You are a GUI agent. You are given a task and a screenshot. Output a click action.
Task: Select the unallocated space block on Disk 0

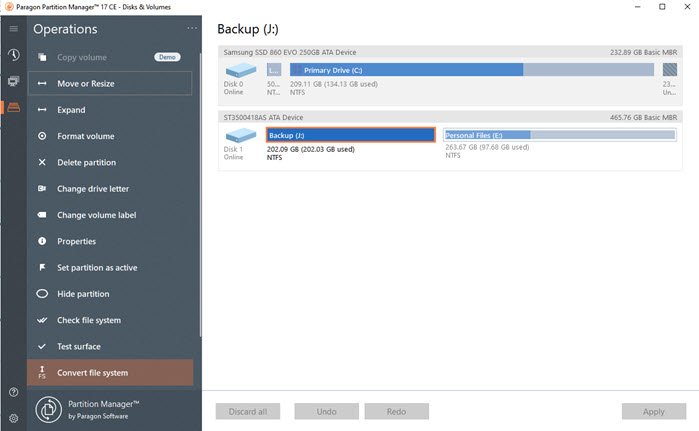(x=670, y=70)
